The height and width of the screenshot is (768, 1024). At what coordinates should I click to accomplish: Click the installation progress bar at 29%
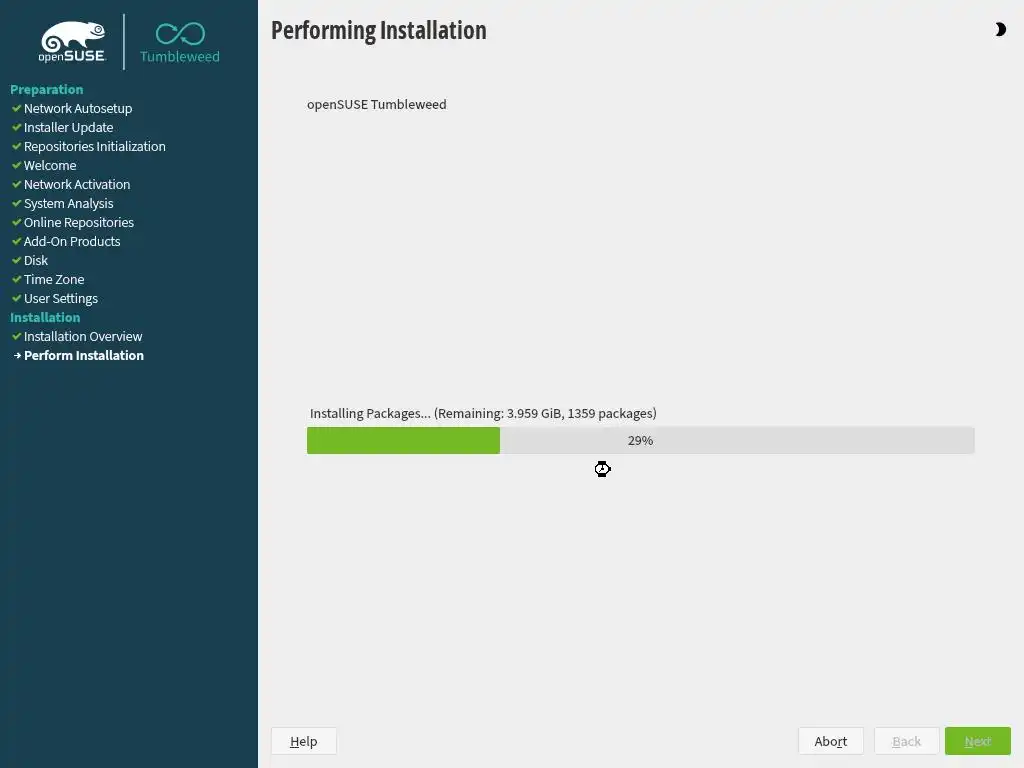click(641, 440)
